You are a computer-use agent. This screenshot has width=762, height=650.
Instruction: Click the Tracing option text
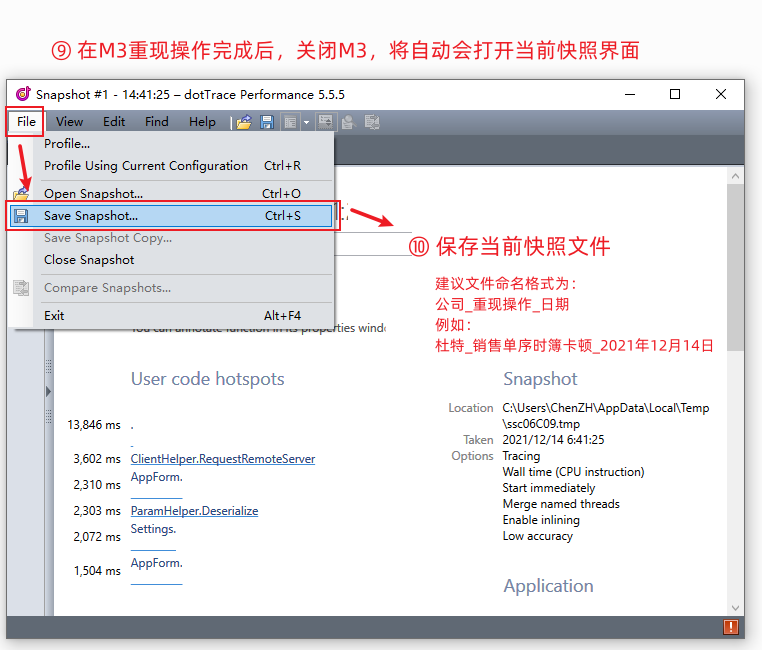(521, 456)
